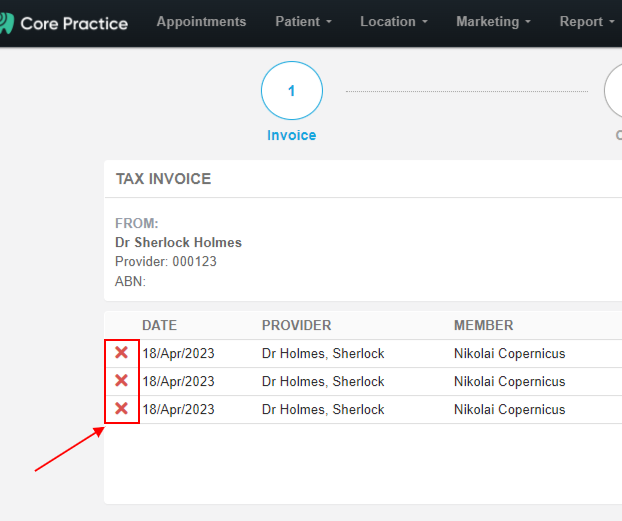Remove the second invoice line item

[x=121, y=381]
